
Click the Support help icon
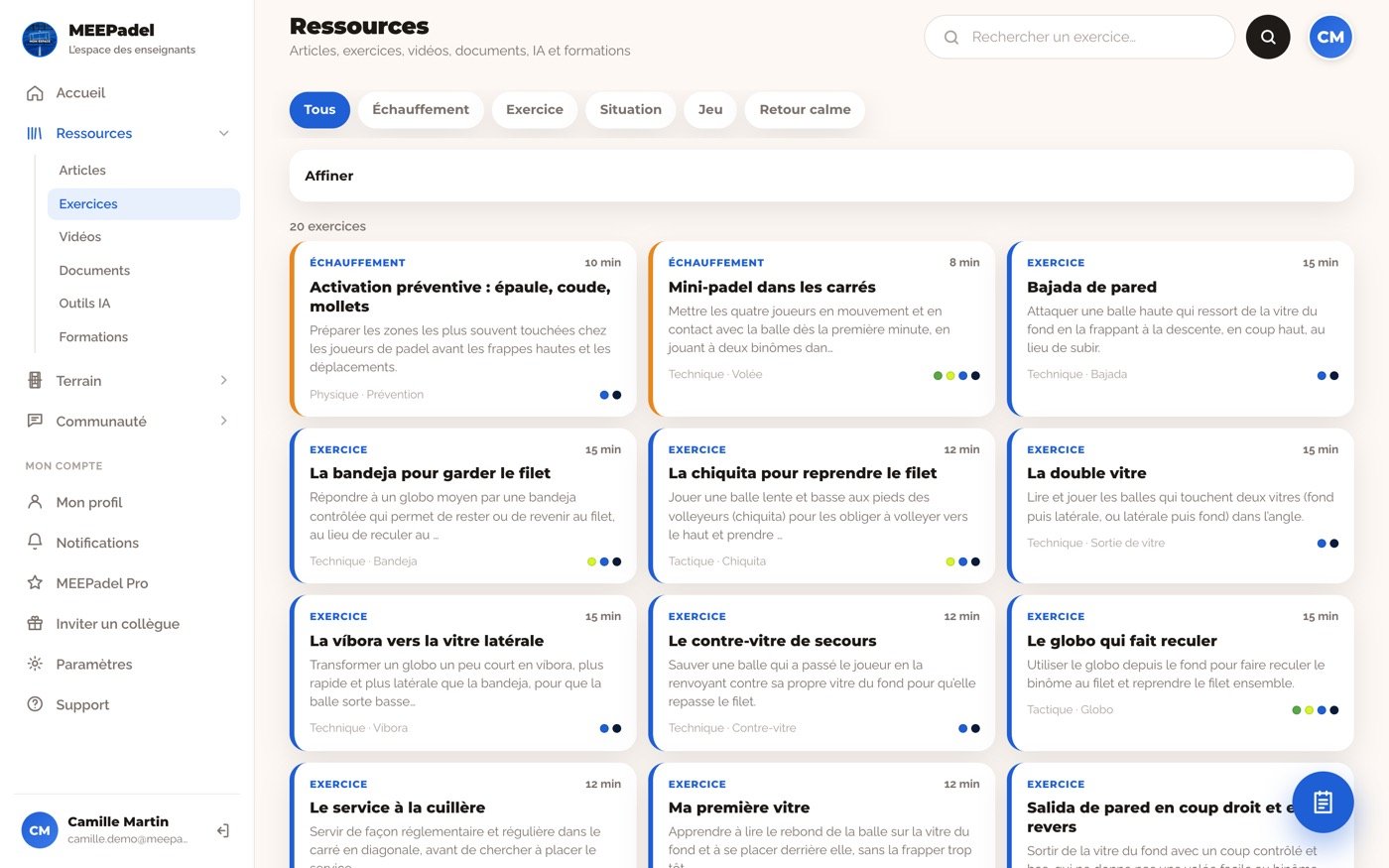pos(35,704)
